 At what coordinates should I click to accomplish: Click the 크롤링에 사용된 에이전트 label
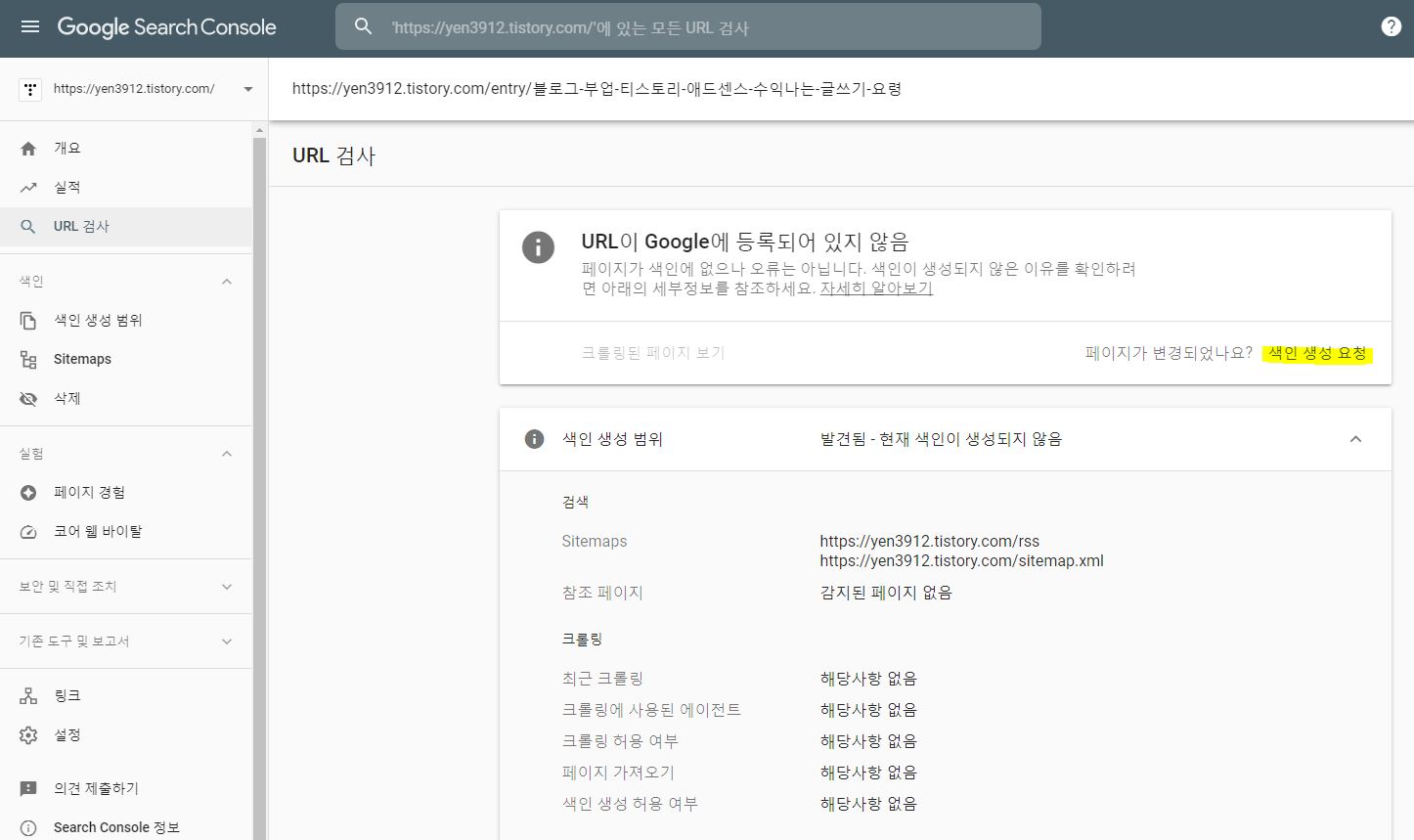point(651,710)
